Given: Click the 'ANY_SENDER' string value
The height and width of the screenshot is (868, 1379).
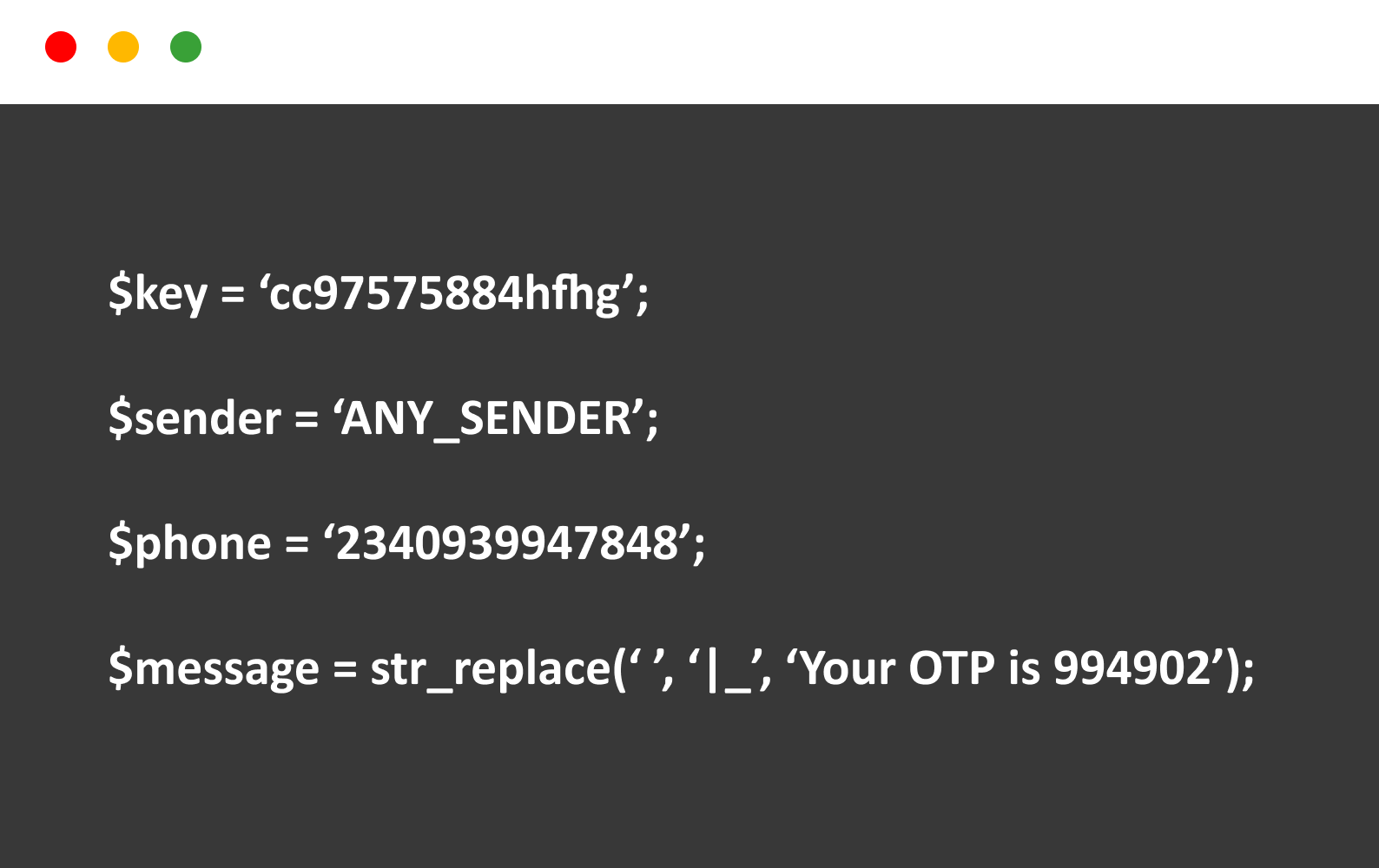Looking at the screenshot, I should coord(490,418).
